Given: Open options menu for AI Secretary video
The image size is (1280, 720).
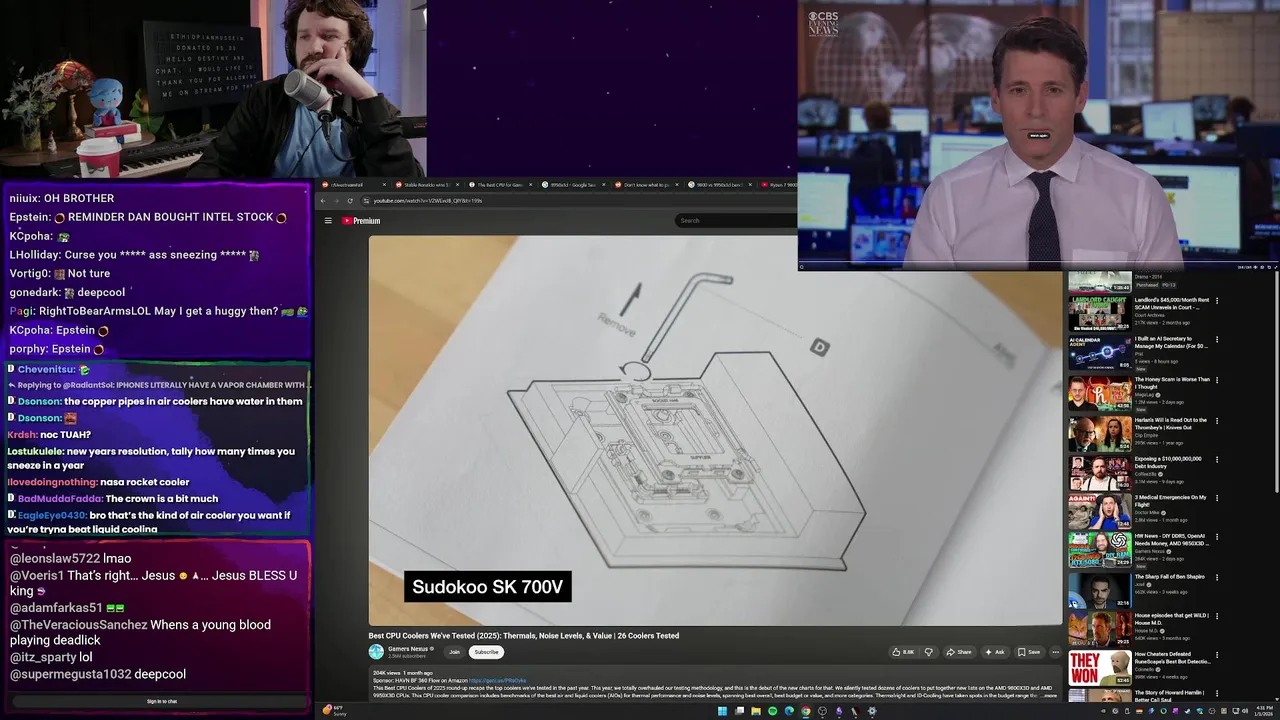Looking at the screenshot, I should point(1217,340).
